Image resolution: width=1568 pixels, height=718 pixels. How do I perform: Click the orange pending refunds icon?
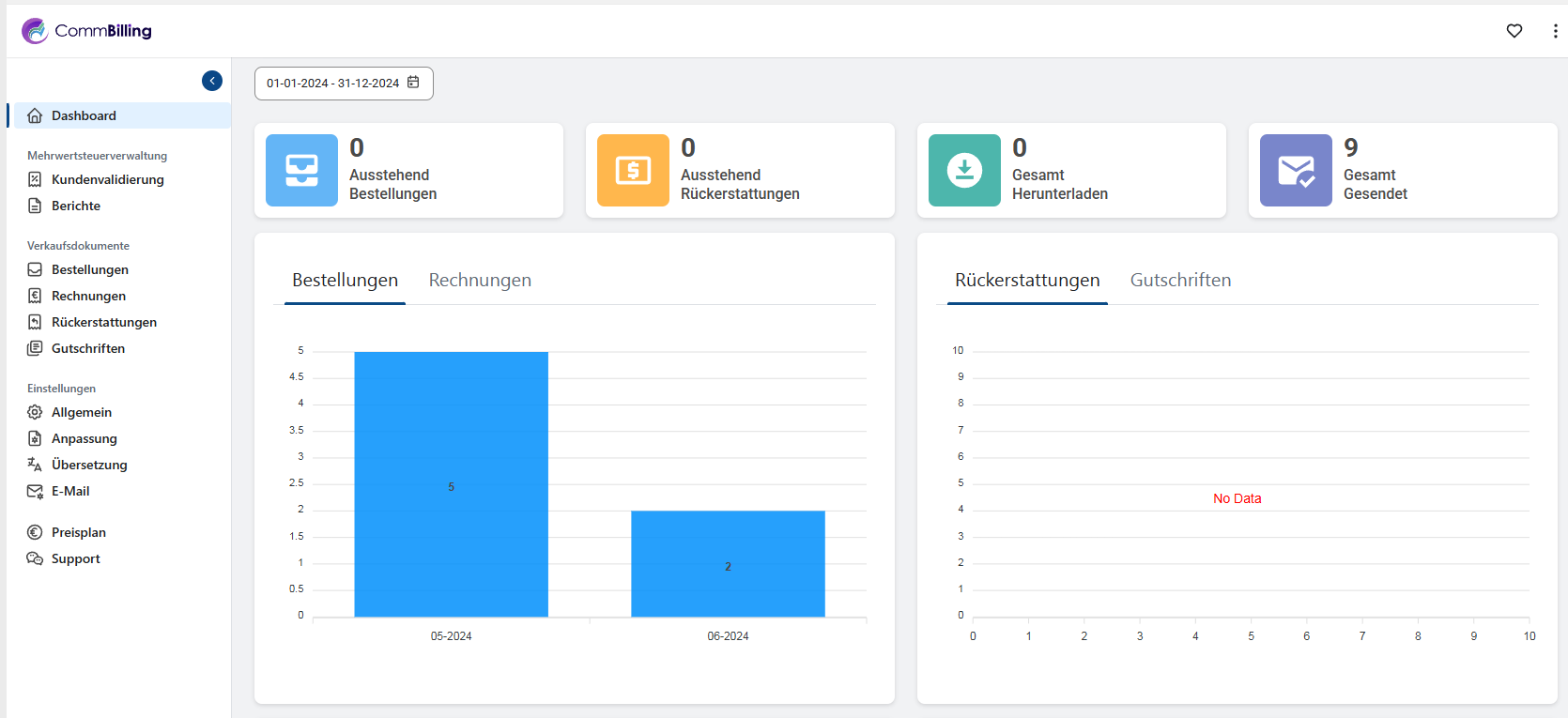pos(633,170)
